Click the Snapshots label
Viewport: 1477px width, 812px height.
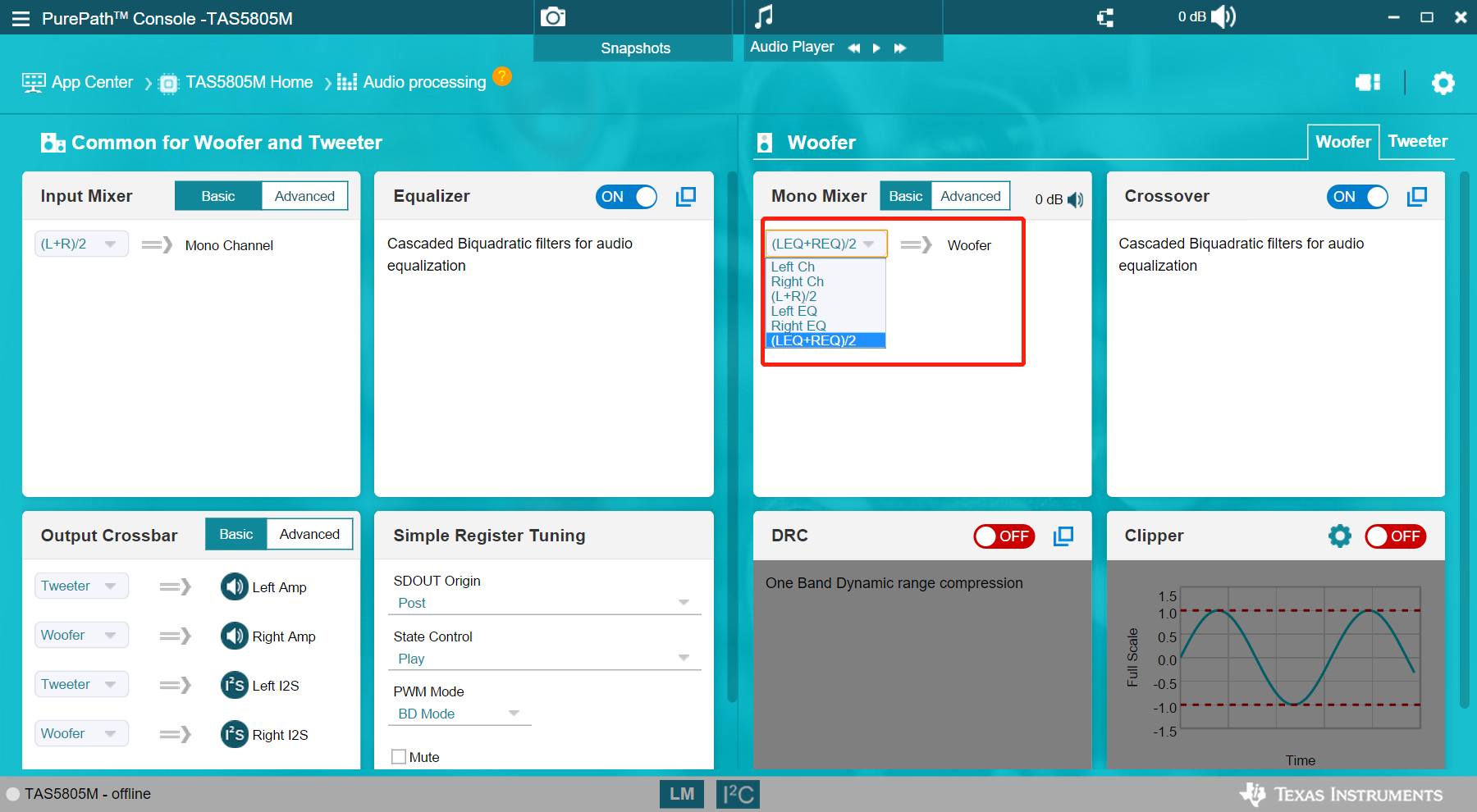pos(635,48)
